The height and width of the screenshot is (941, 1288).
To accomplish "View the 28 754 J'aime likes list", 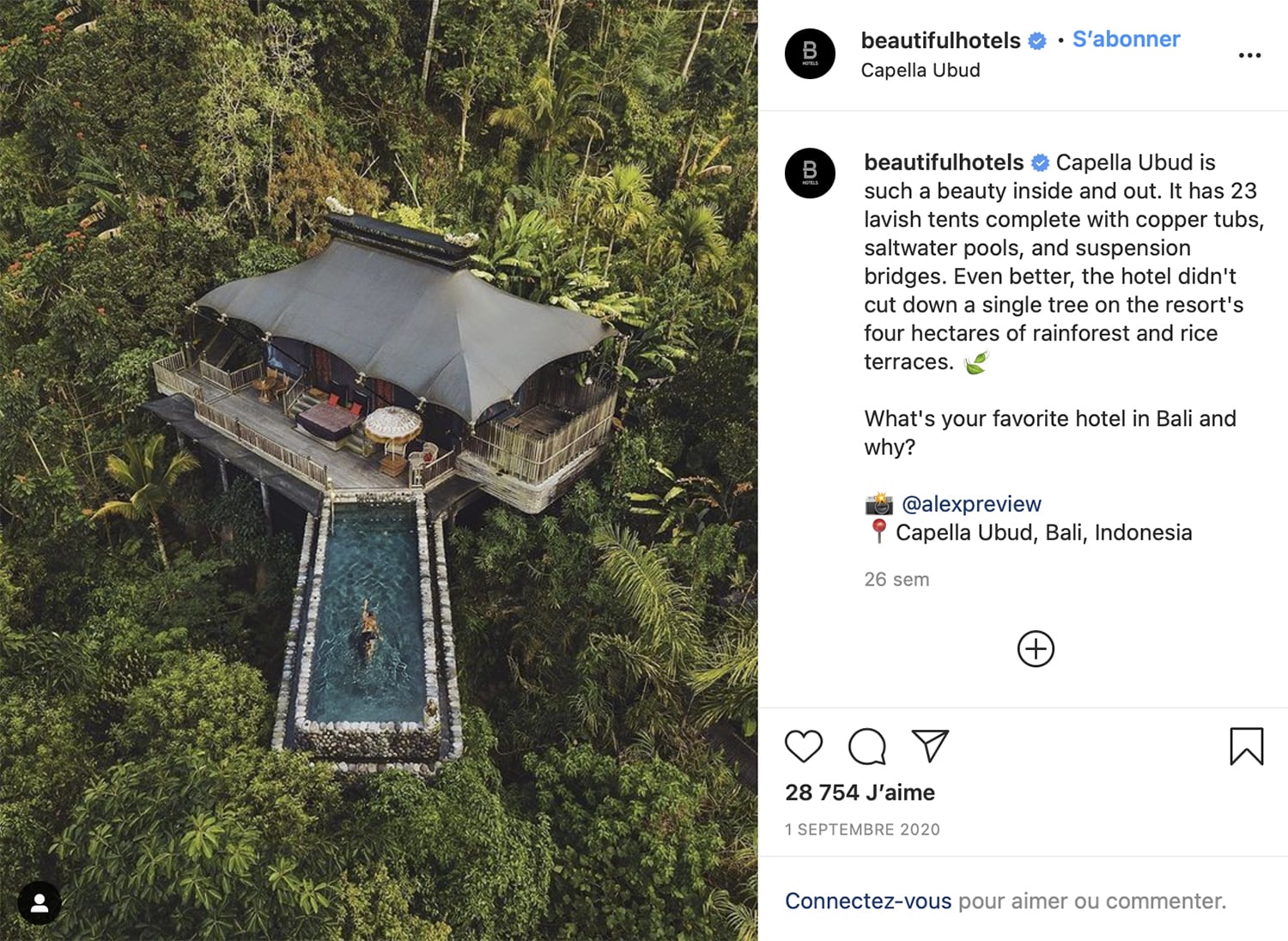I will click(x=860, y=792).
